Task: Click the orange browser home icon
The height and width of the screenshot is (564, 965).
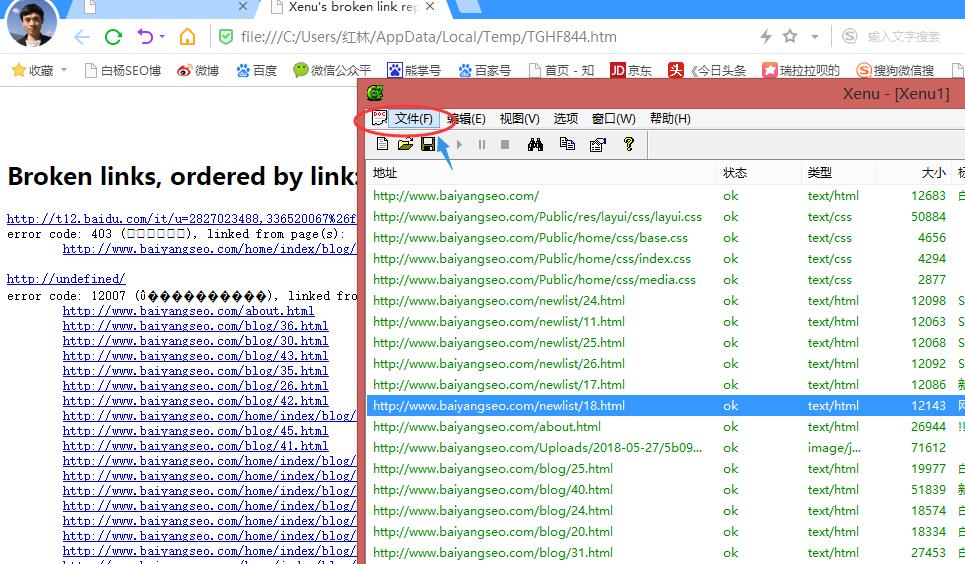Action: point(187,37)
